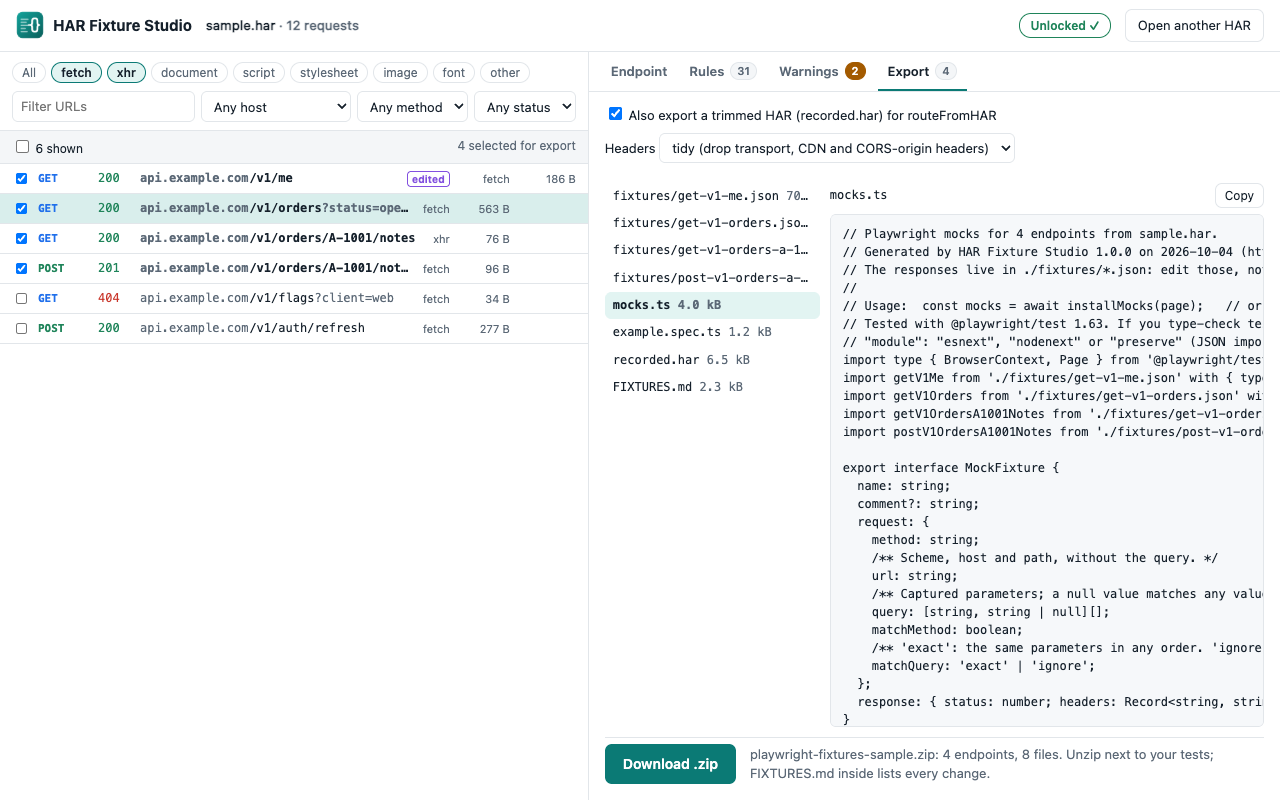Enable the other filter chip
Image resolution: width=1280 pixels, height=800 pixels.
click(x=505, y=72)
